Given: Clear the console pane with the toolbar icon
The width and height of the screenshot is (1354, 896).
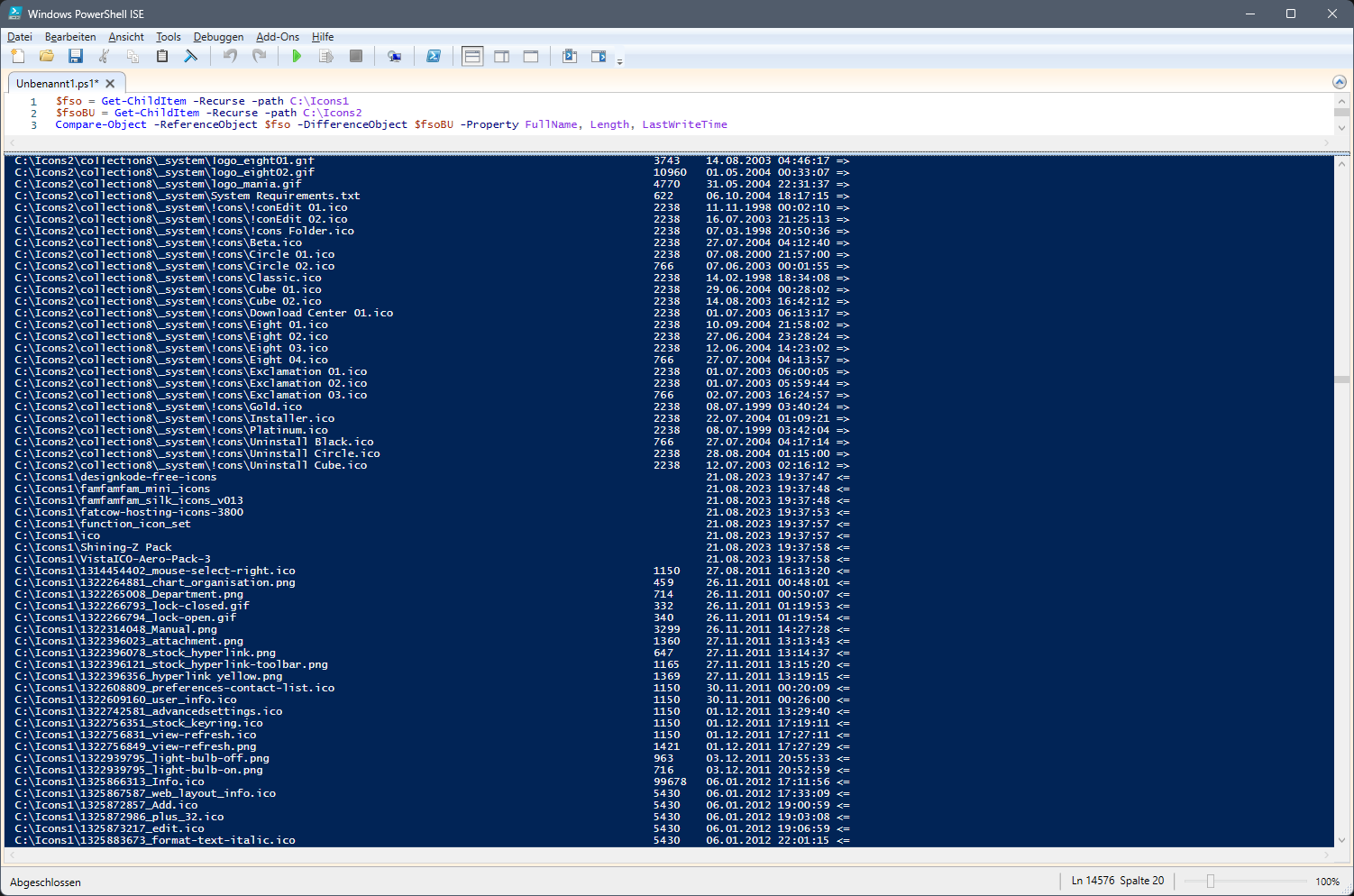Looking at the screenshot, I should 191,56.
